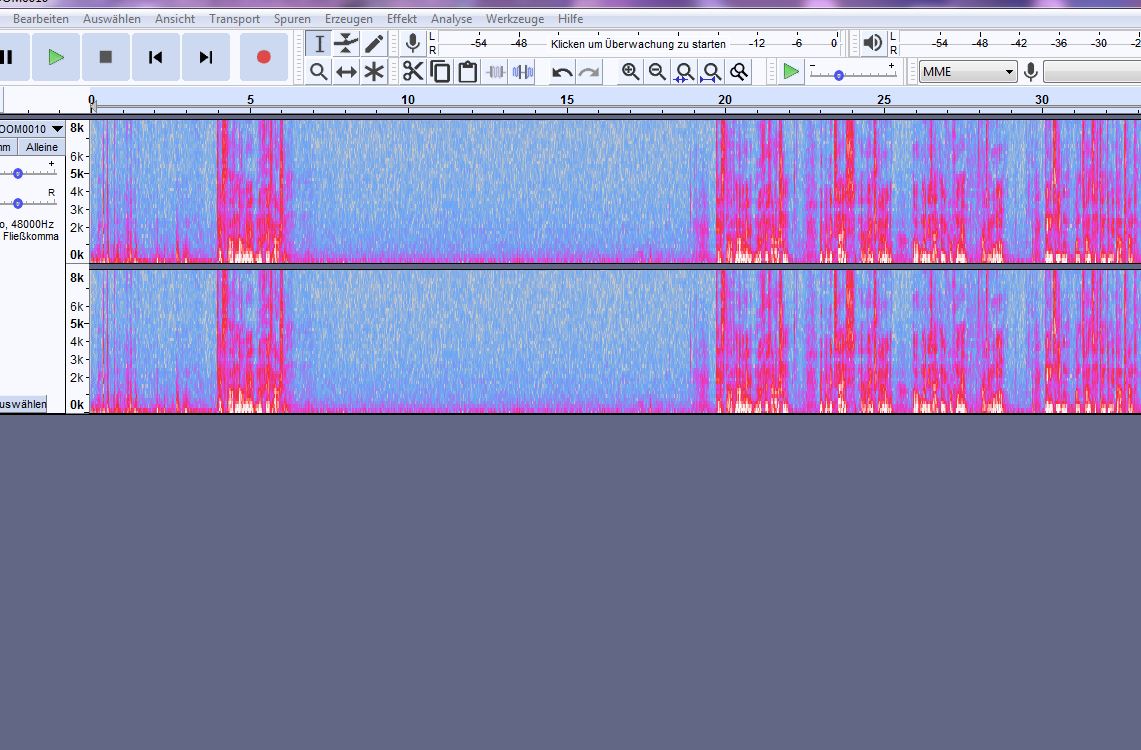Toggle the track mute button

click(8, 147)
